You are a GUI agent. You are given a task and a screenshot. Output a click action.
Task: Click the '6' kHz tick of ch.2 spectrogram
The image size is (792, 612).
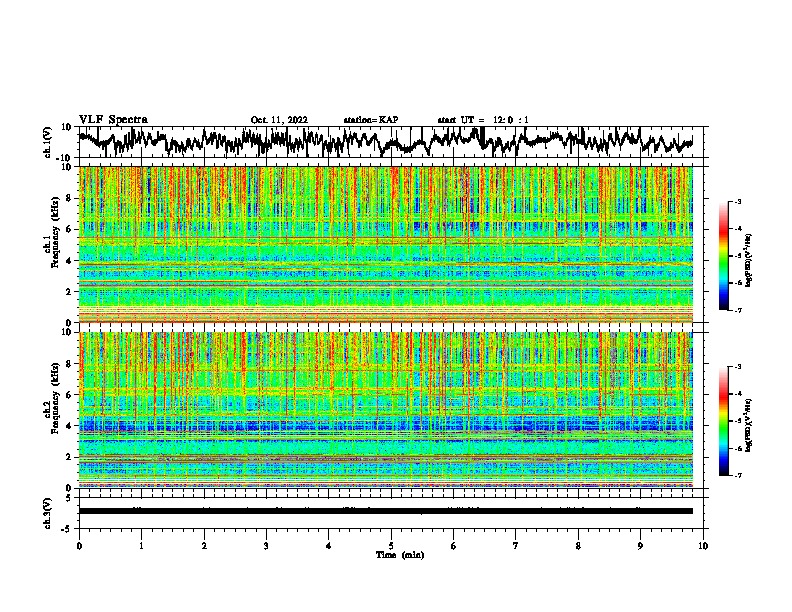(69, 395)
